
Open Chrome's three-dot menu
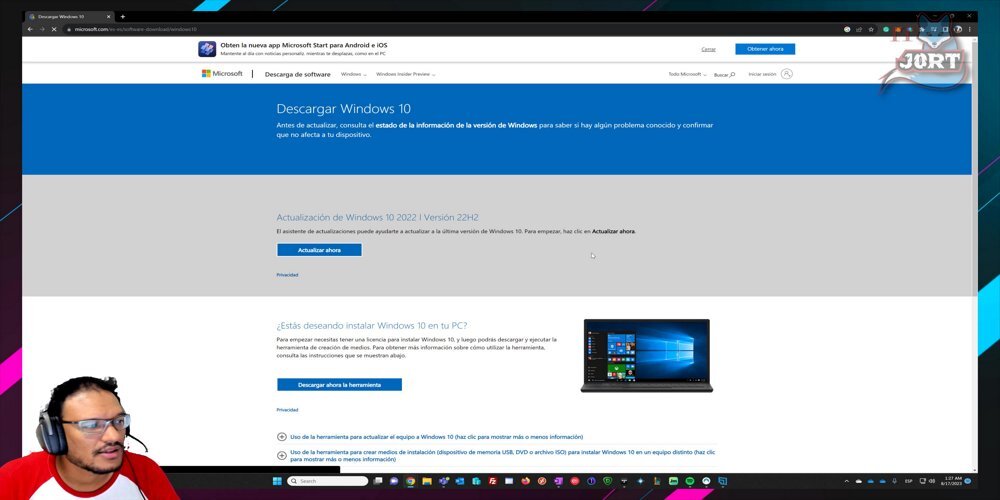pyautogui.click(x=970, y=29)
